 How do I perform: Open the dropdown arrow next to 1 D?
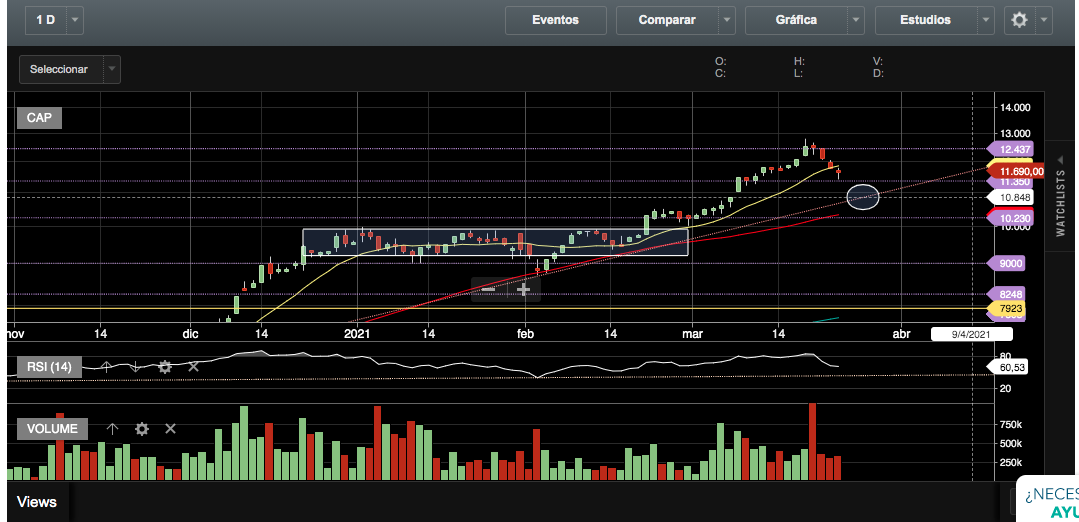(75, 20)
